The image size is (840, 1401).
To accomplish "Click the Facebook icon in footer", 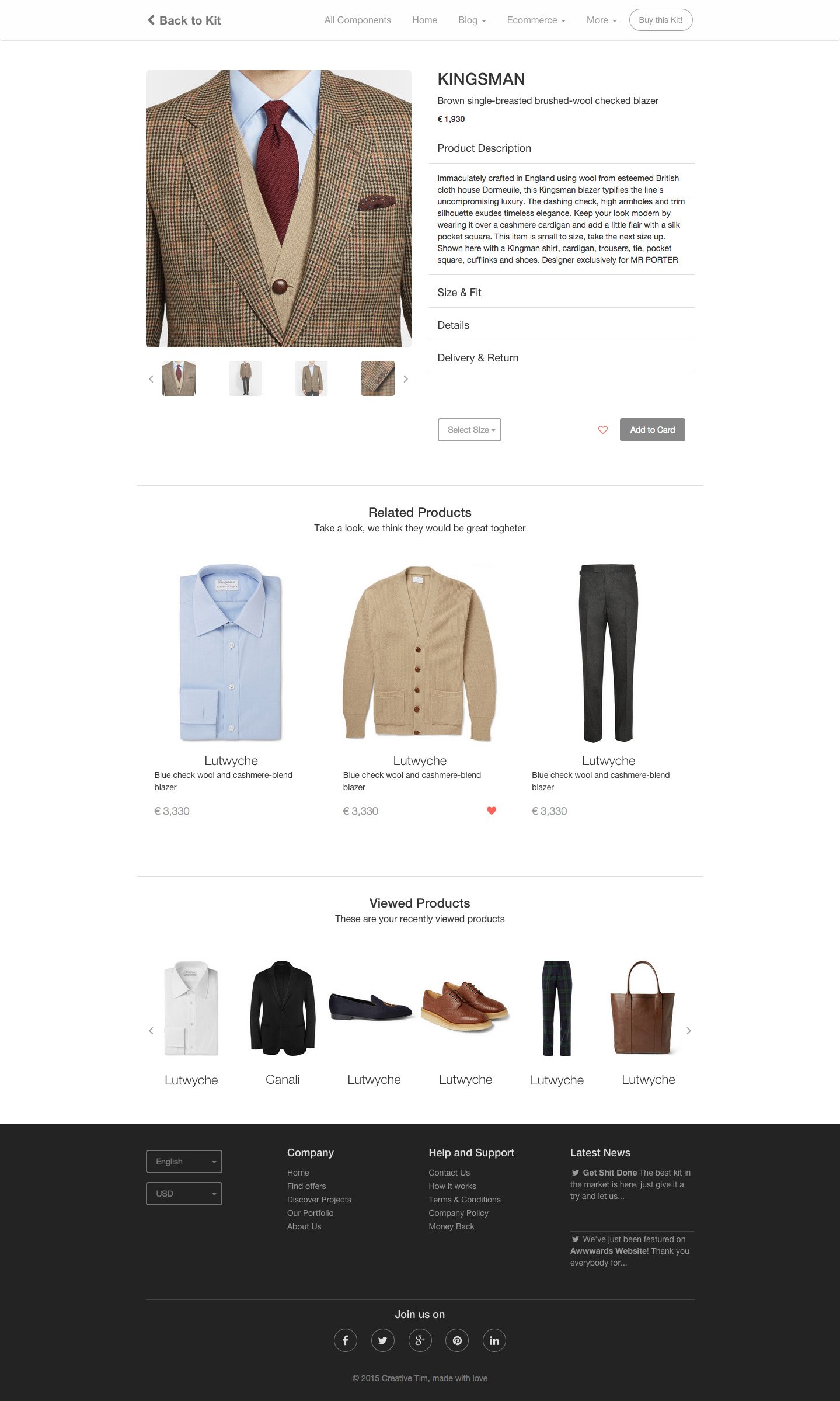I will click(x=345, y=1340).
